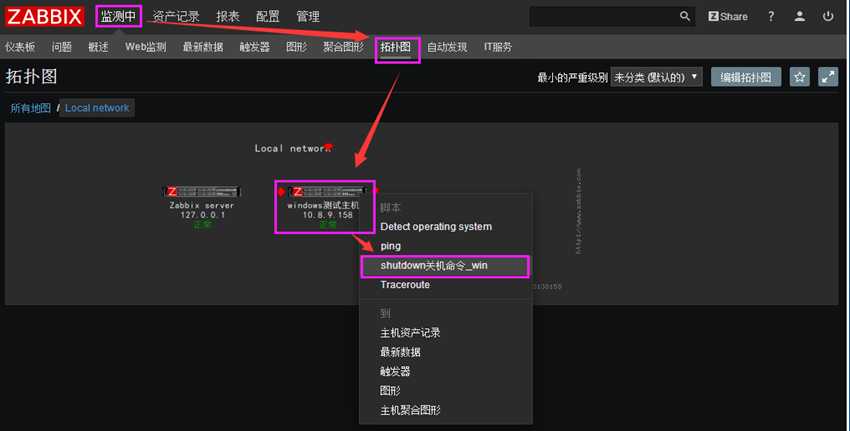Open the 资产记录 menu
850x431 pixels.
point(176,16)
